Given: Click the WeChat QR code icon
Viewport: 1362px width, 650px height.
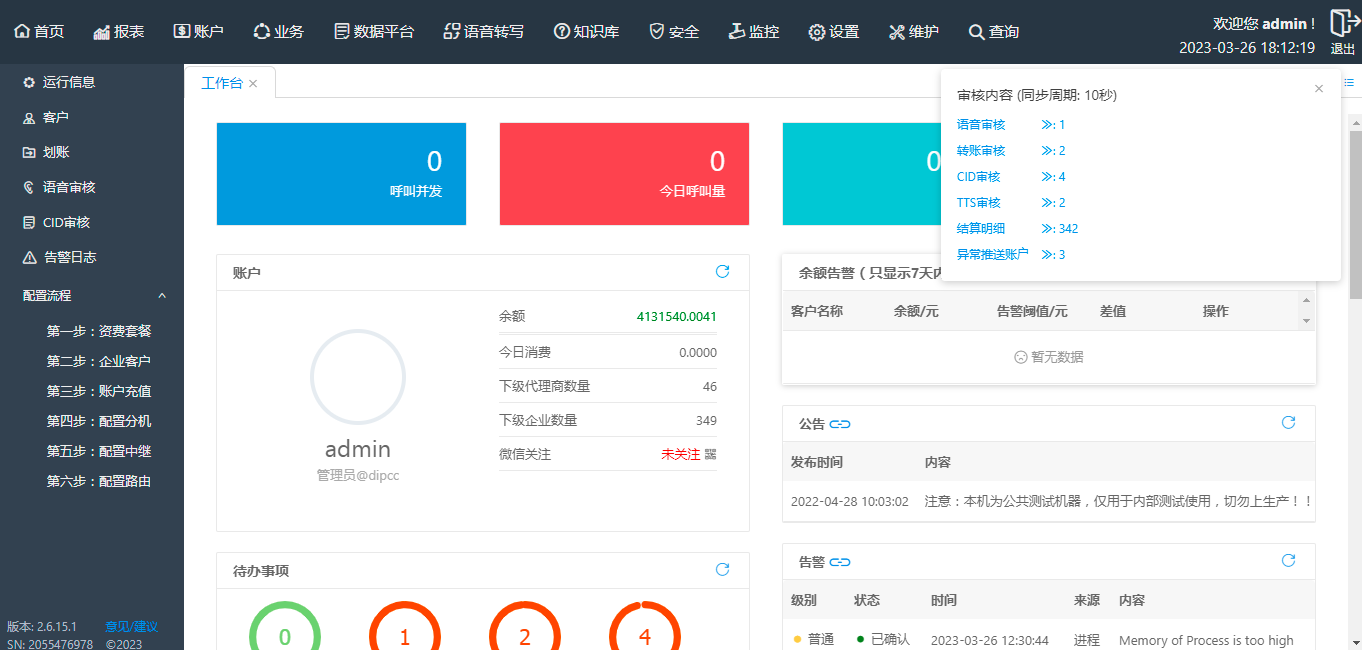Looking at the screenshot, I should pos(711,454).
